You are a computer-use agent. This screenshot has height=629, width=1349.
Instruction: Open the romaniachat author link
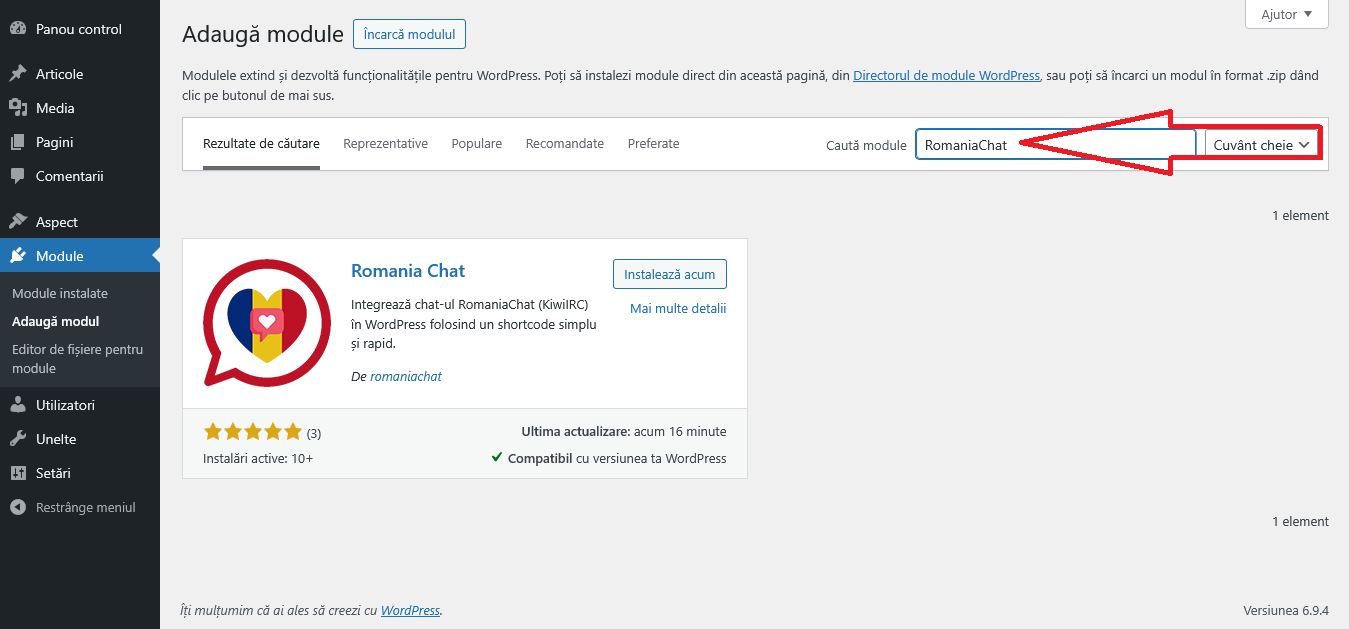click(x=406, y=377)
